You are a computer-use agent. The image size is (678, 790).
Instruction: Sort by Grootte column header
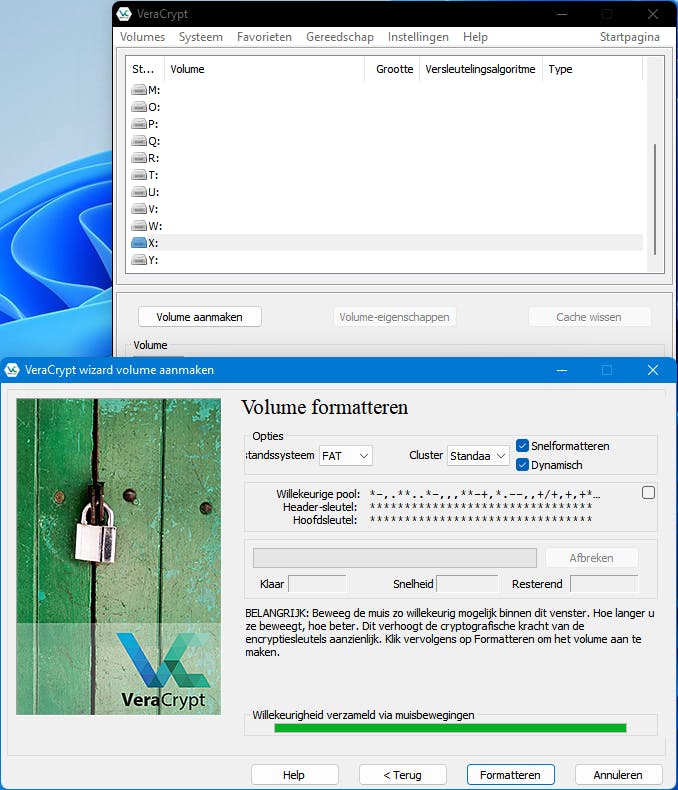(x=392, y=69)
